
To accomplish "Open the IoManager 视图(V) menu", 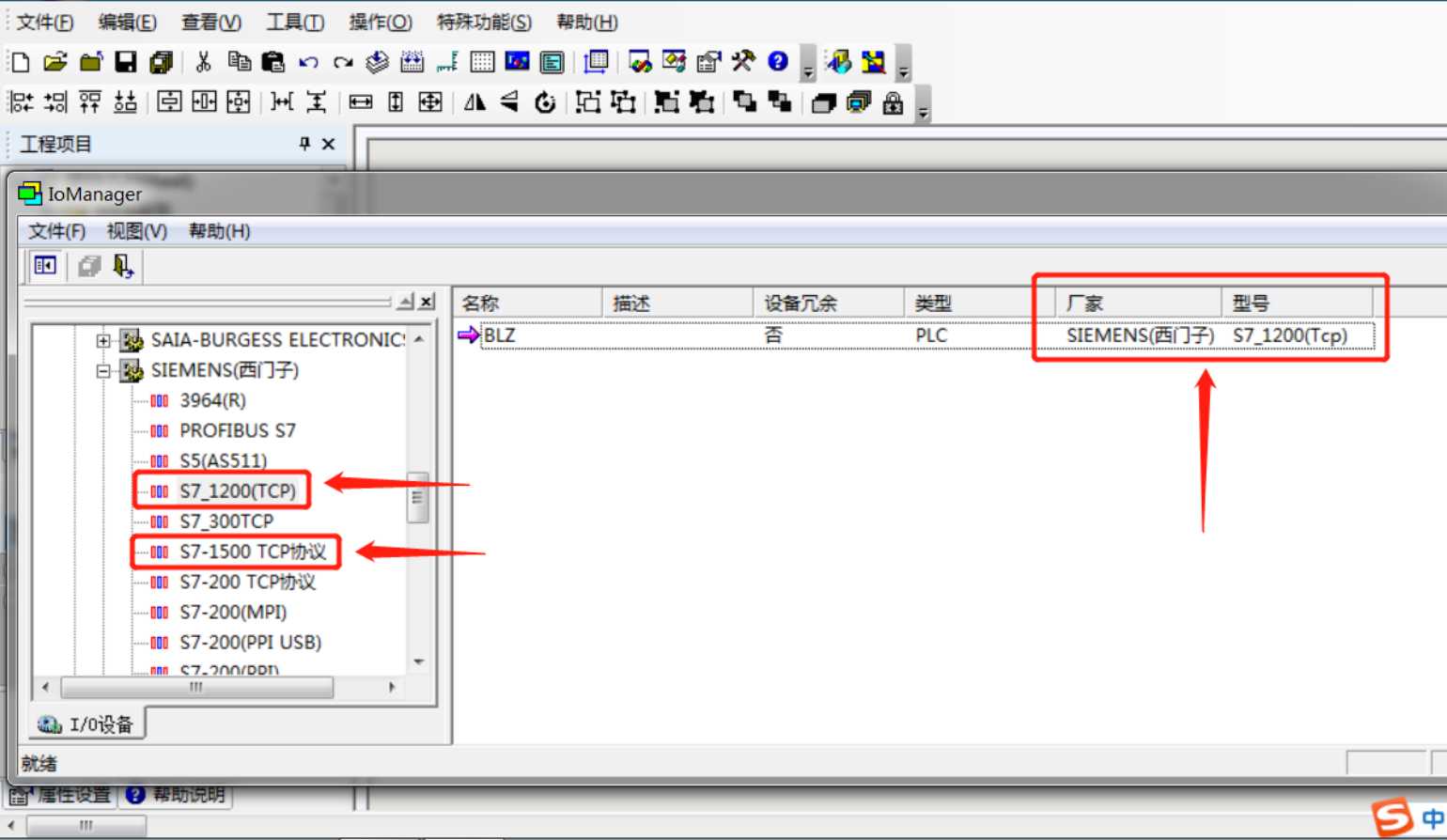I will [x=137, y=231].
